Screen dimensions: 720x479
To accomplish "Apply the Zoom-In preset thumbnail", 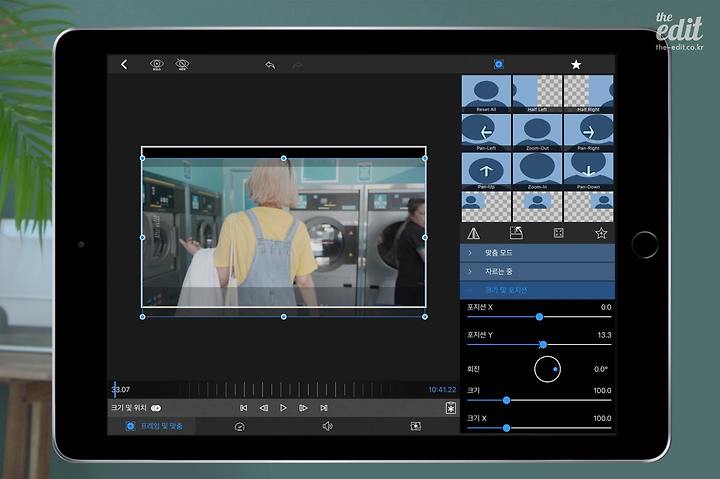I will click(537, 171).
